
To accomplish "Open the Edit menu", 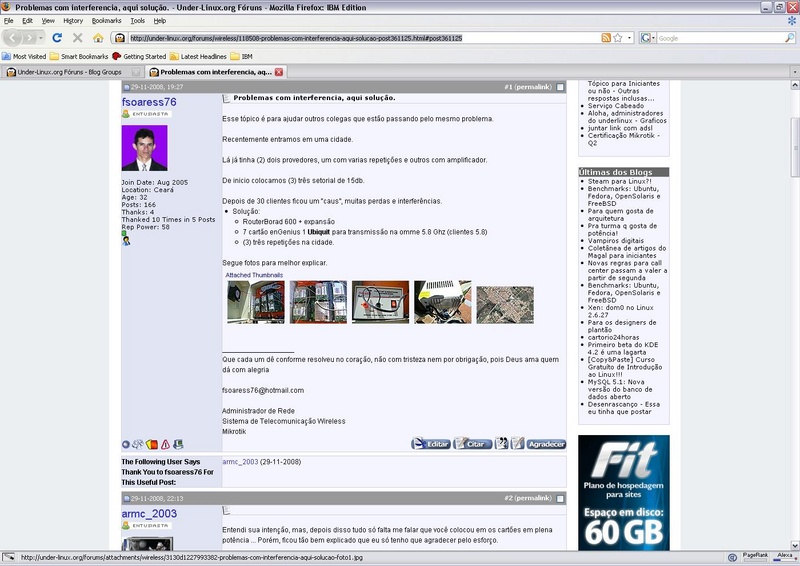I will pyautogui.click(x=28, y=21).
